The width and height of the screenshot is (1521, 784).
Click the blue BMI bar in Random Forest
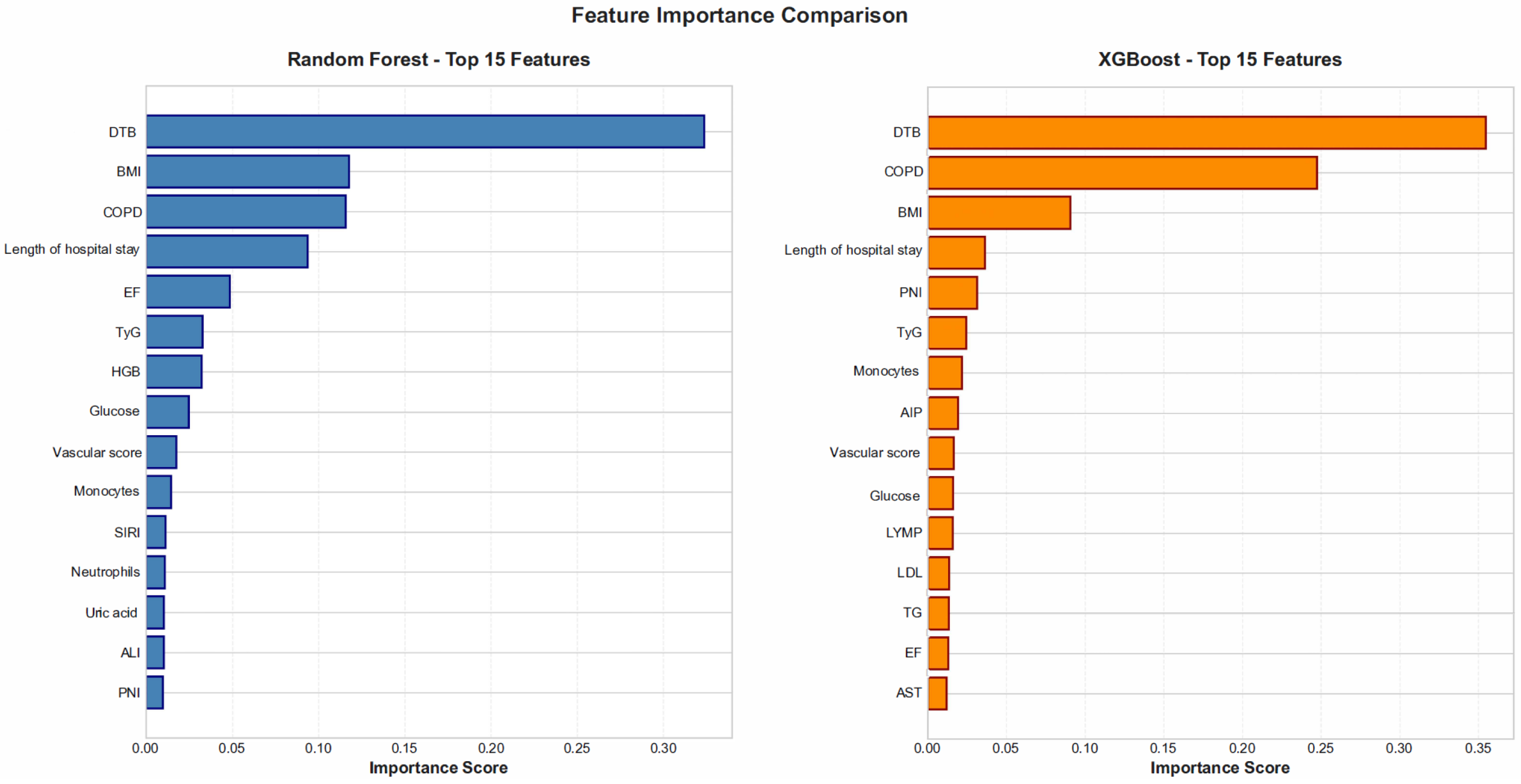tap(248, 172)
